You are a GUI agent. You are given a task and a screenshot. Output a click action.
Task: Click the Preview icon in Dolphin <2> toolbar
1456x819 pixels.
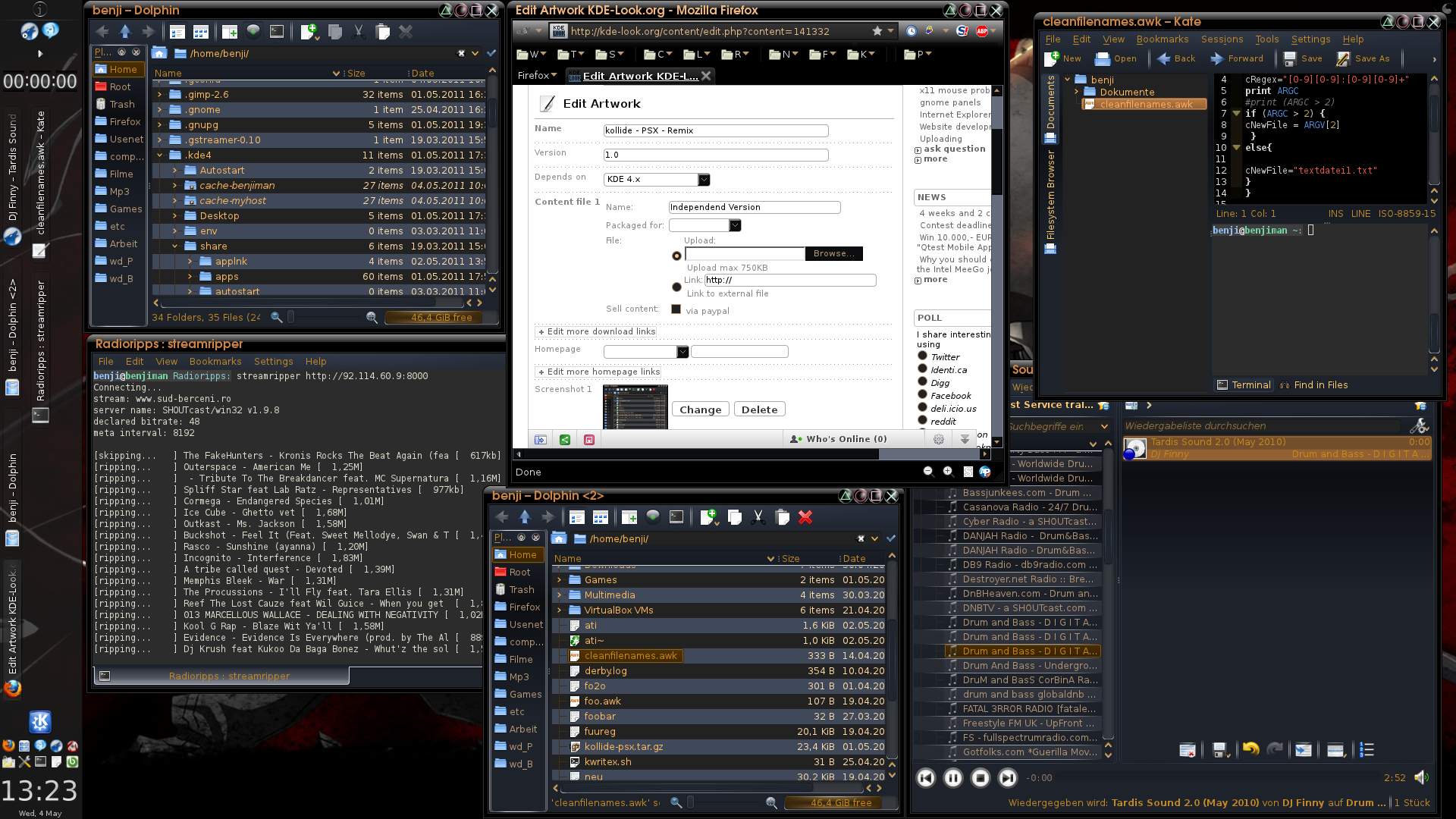pos(653,517)
